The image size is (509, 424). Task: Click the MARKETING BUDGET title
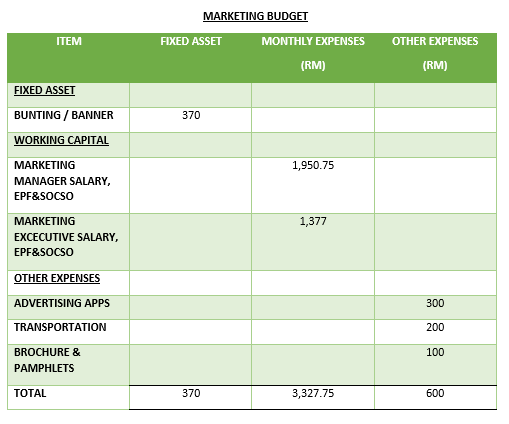point(255,16)
